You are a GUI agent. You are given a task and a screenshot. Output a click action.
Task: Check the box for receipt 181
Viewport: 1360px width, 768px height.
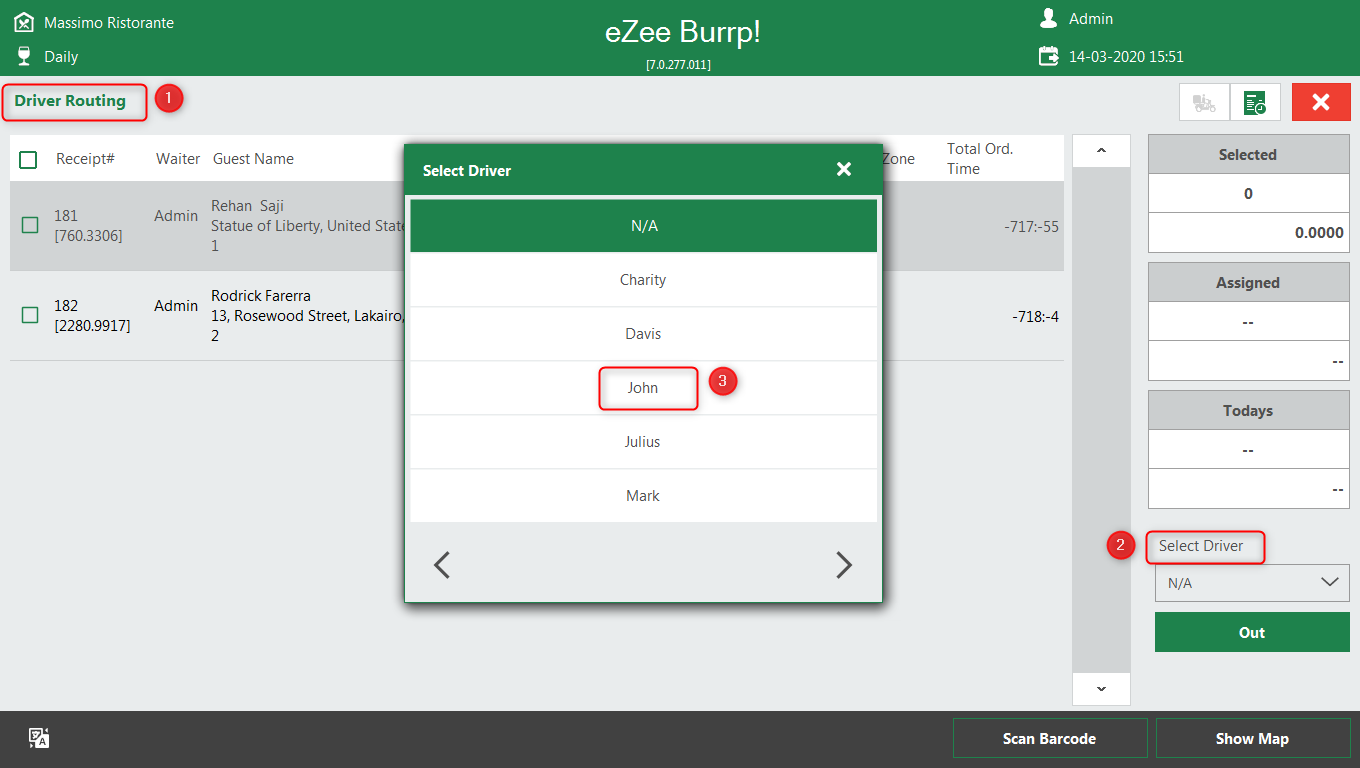pos(30,225)
